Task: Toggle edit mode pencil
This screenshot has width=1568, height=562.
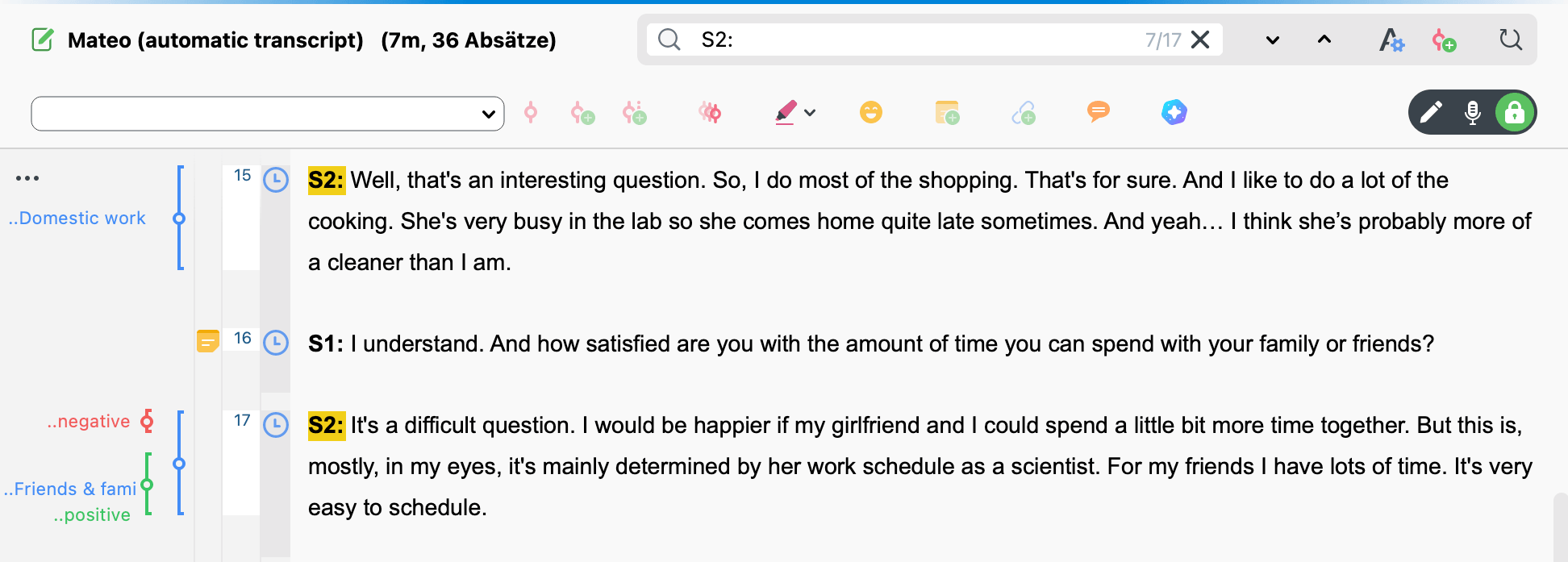Action: 1431,112
